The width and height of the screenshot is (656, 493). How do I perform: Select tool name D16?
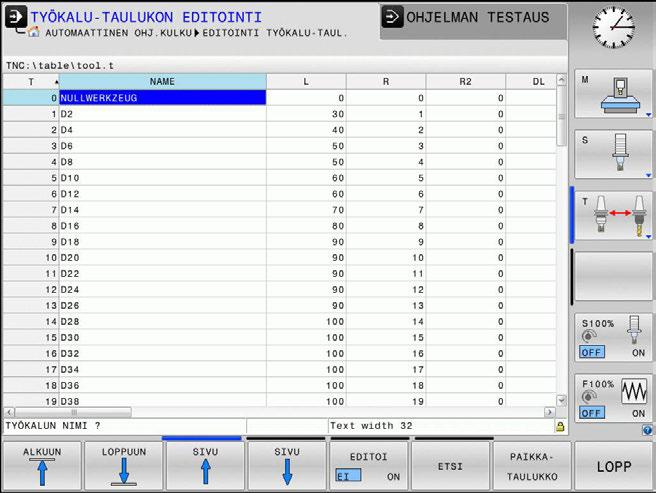coord(162,226)
